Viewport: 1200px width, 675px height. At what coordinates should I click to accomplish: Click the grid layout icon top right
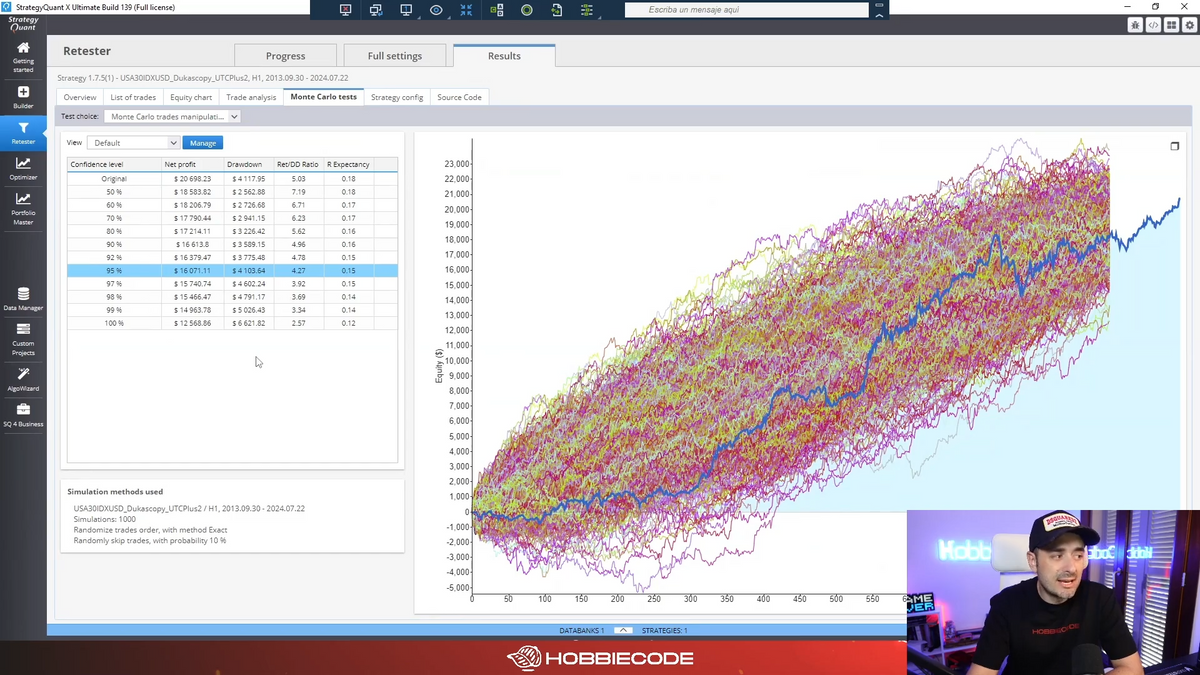(1171, 25)
